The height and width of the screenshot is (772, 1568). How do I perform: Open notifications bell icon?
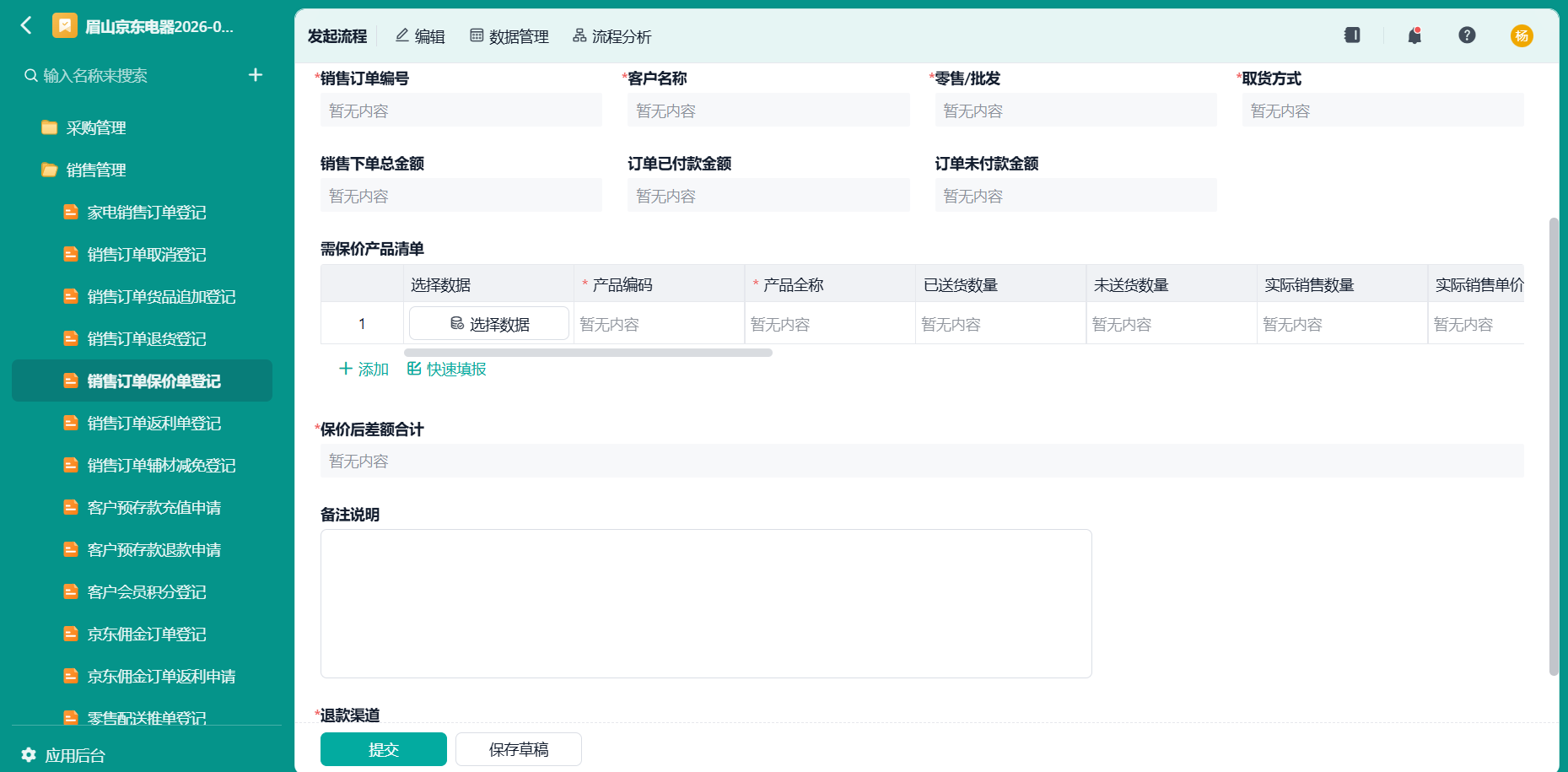tap(1414, 35)
